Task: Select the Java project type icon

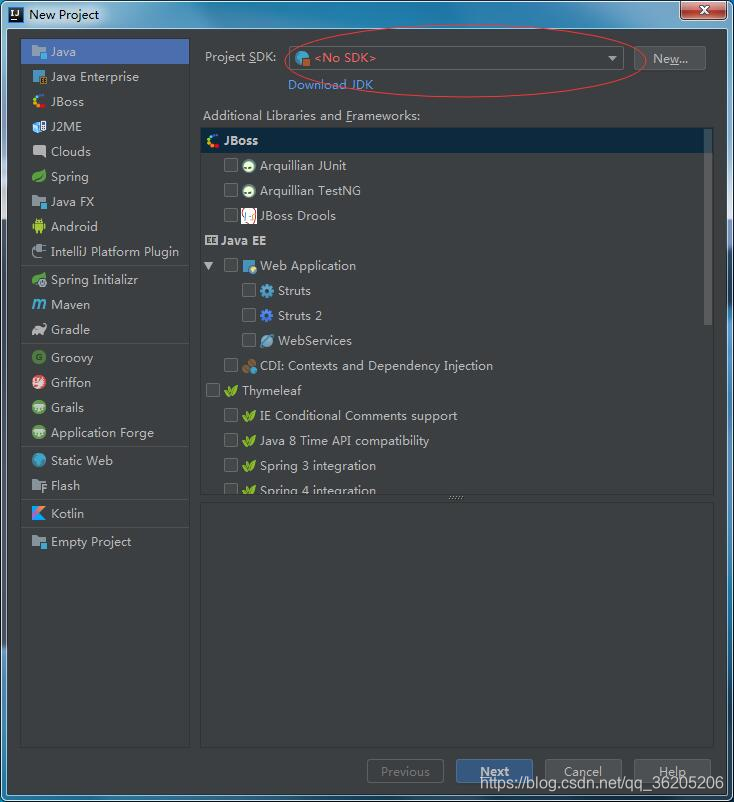Action: (39, 52)
